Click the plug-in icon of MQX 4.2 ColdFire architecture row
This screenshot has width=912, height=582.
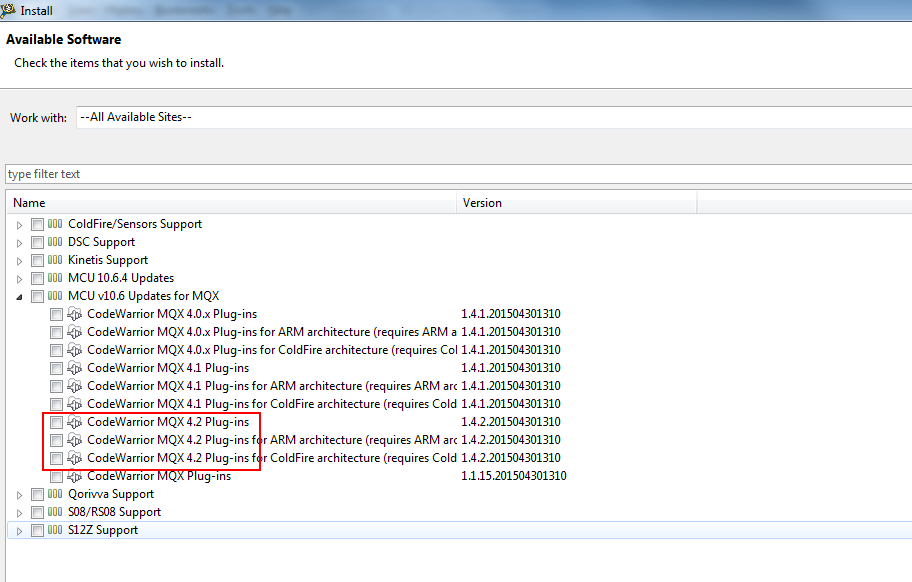[x=74, y=458]
